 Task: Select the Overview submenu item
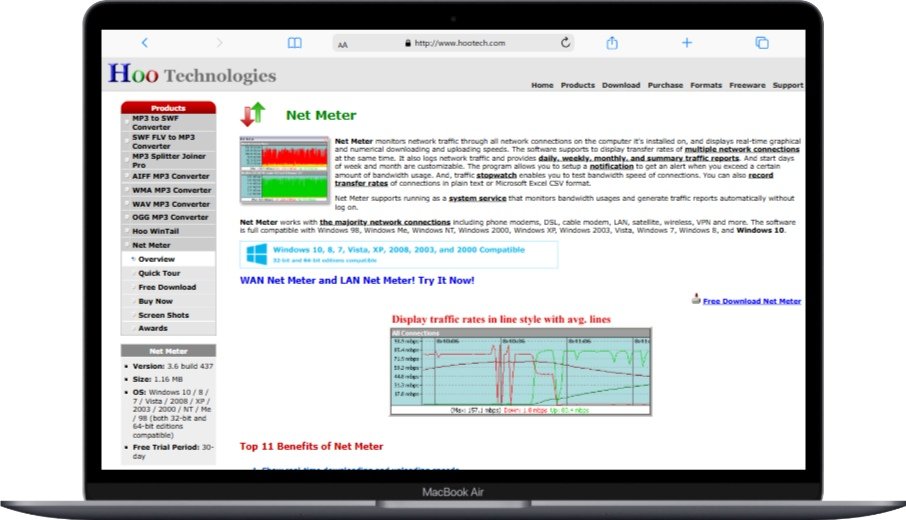click(168, 259)
